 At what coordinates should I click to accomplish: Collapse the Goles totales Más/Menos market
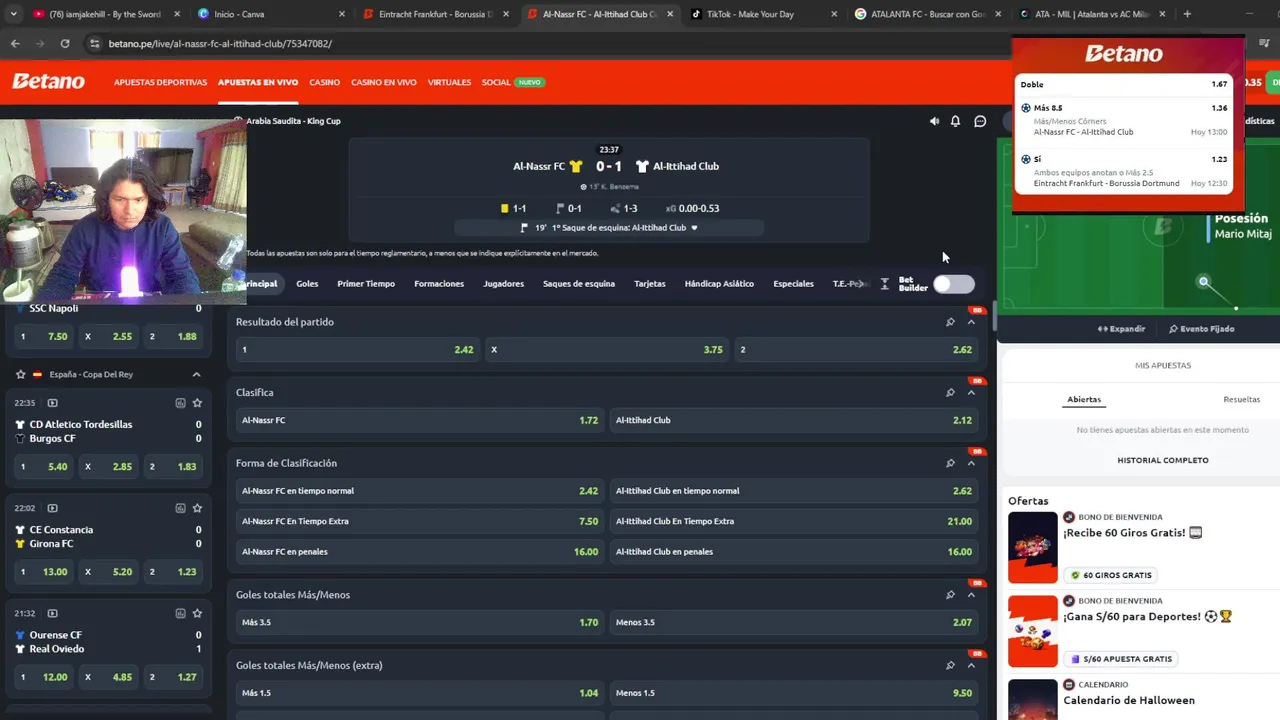[971, 595]
